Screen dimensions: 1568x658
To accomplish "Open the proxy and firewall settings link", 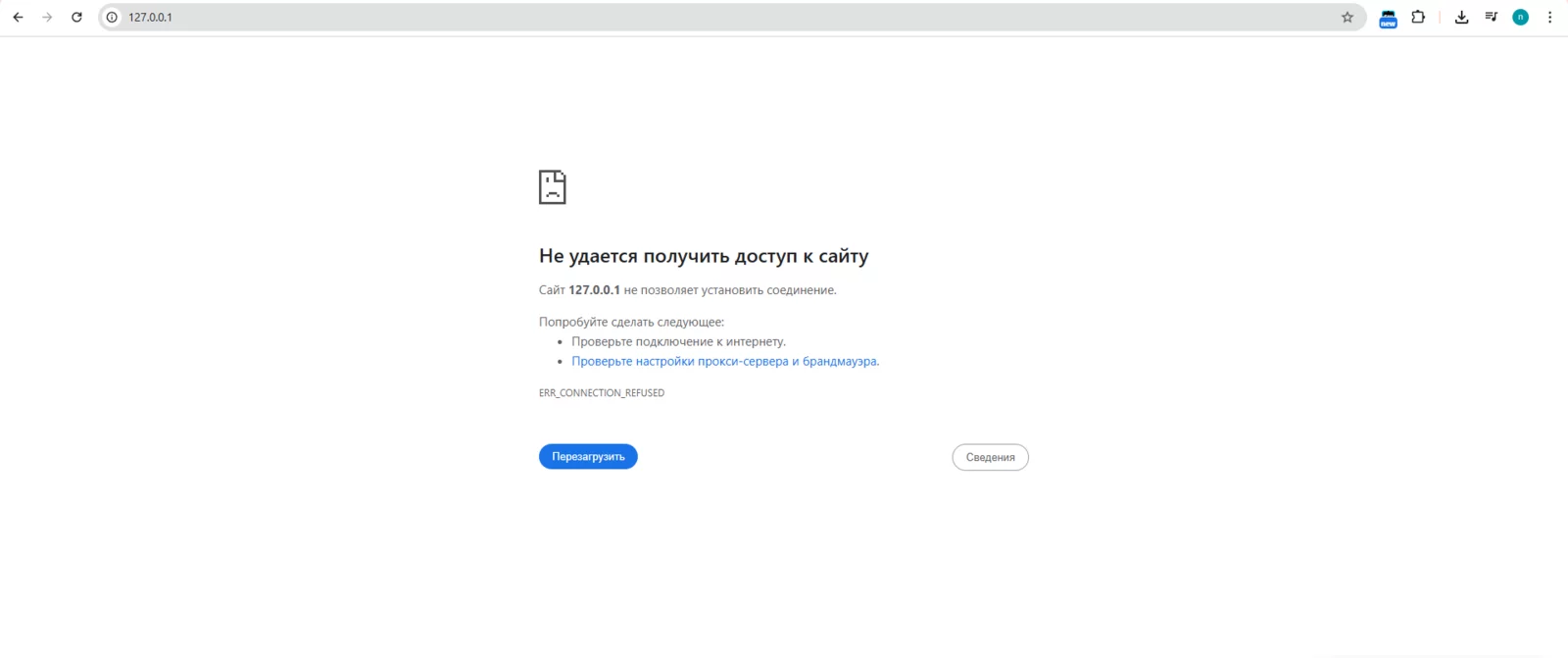I will click(724, 361).
